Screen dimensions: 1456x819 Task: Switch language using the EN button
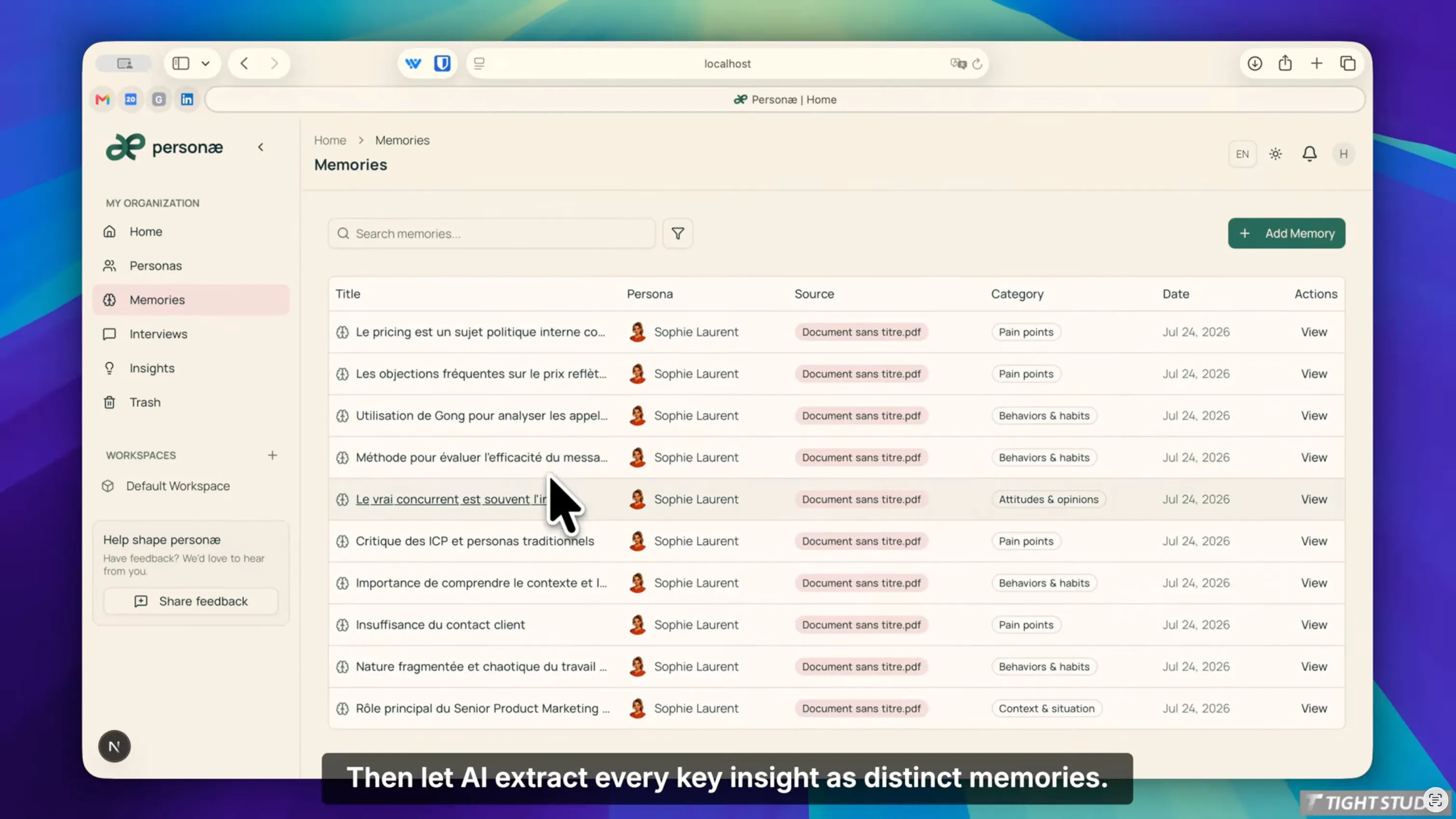(1243, 154)
